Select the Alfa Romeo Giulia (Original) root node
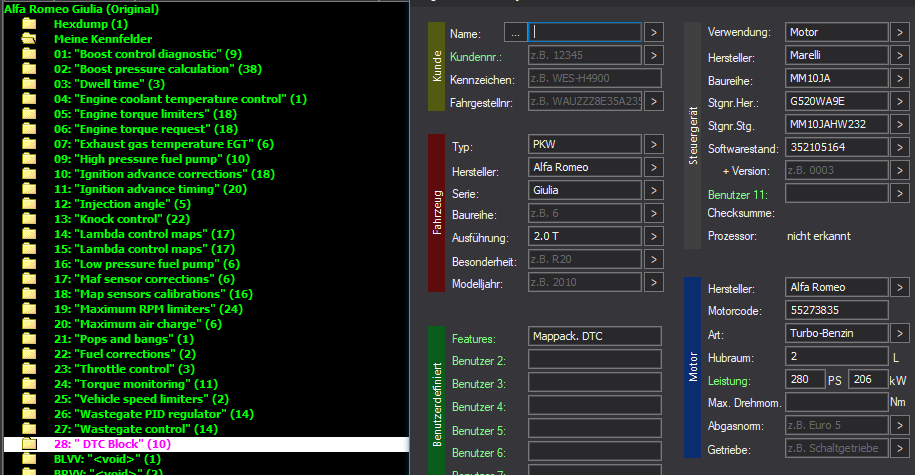 pos(82,9)
